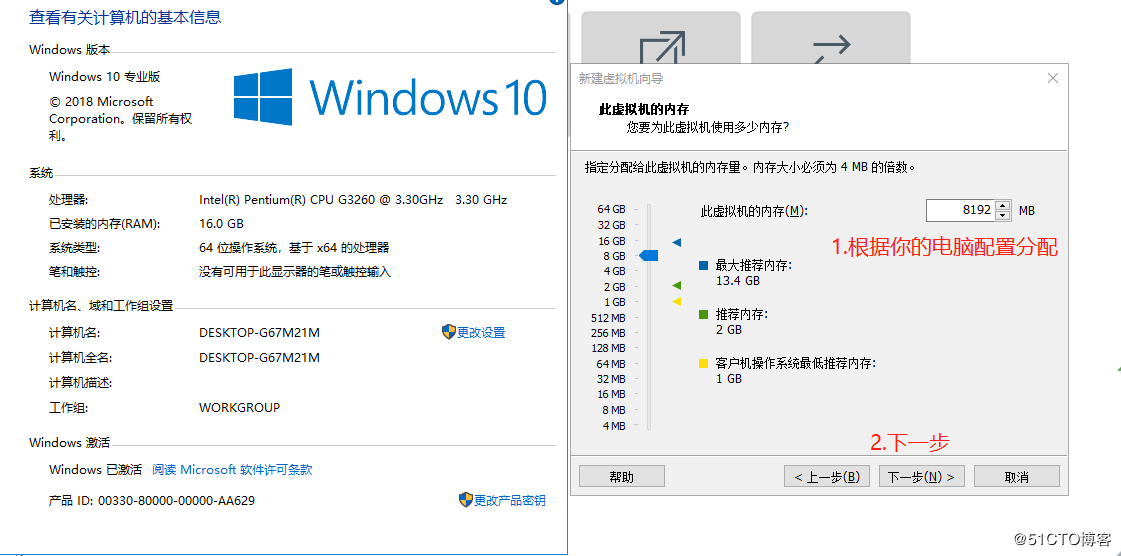Click the 此虚拟机的内存(M) field label
The image size is (1121, 556).
click(x=754, y=211)
